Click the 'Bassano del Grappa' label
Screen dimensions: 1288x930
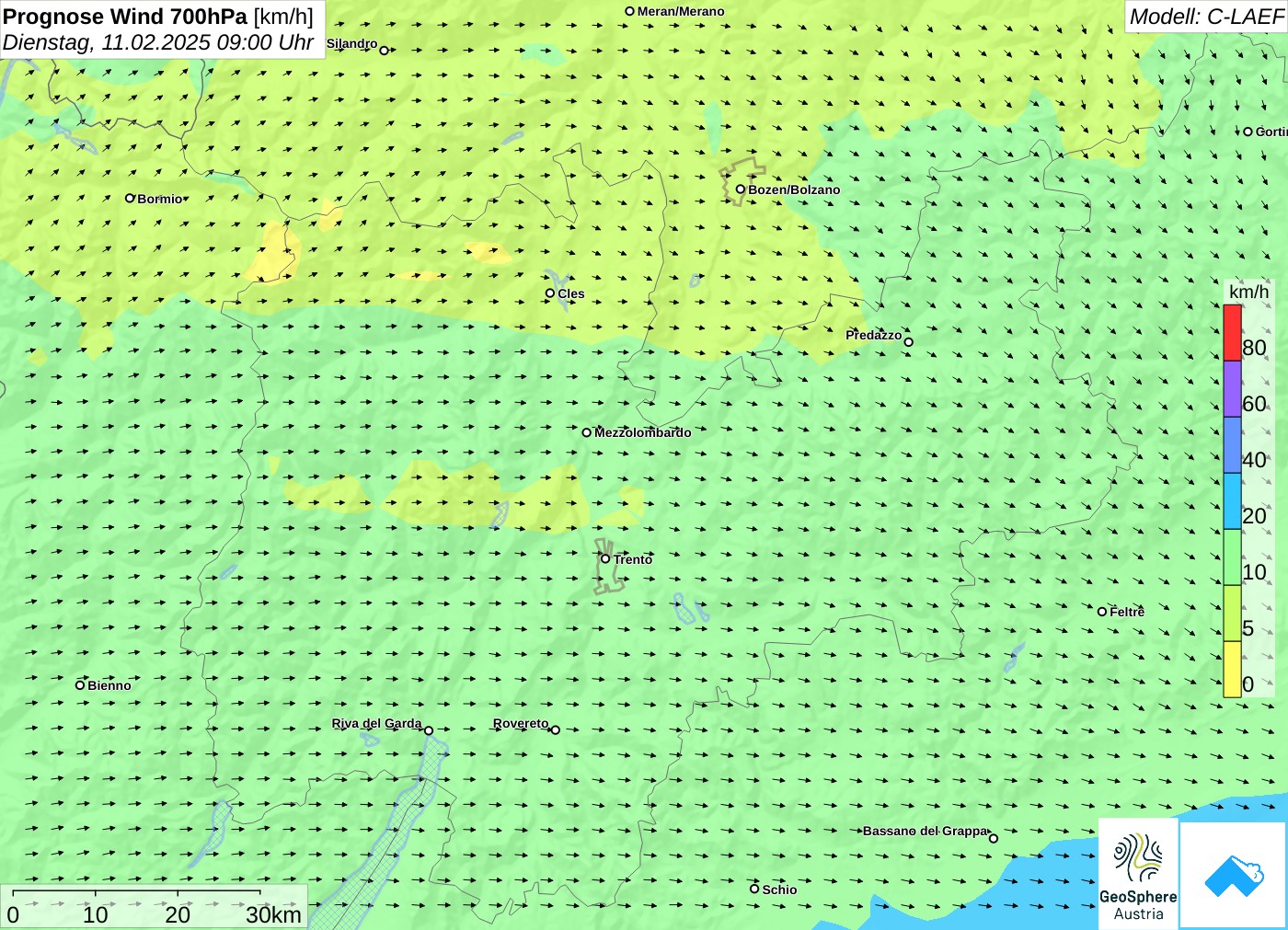925,831
